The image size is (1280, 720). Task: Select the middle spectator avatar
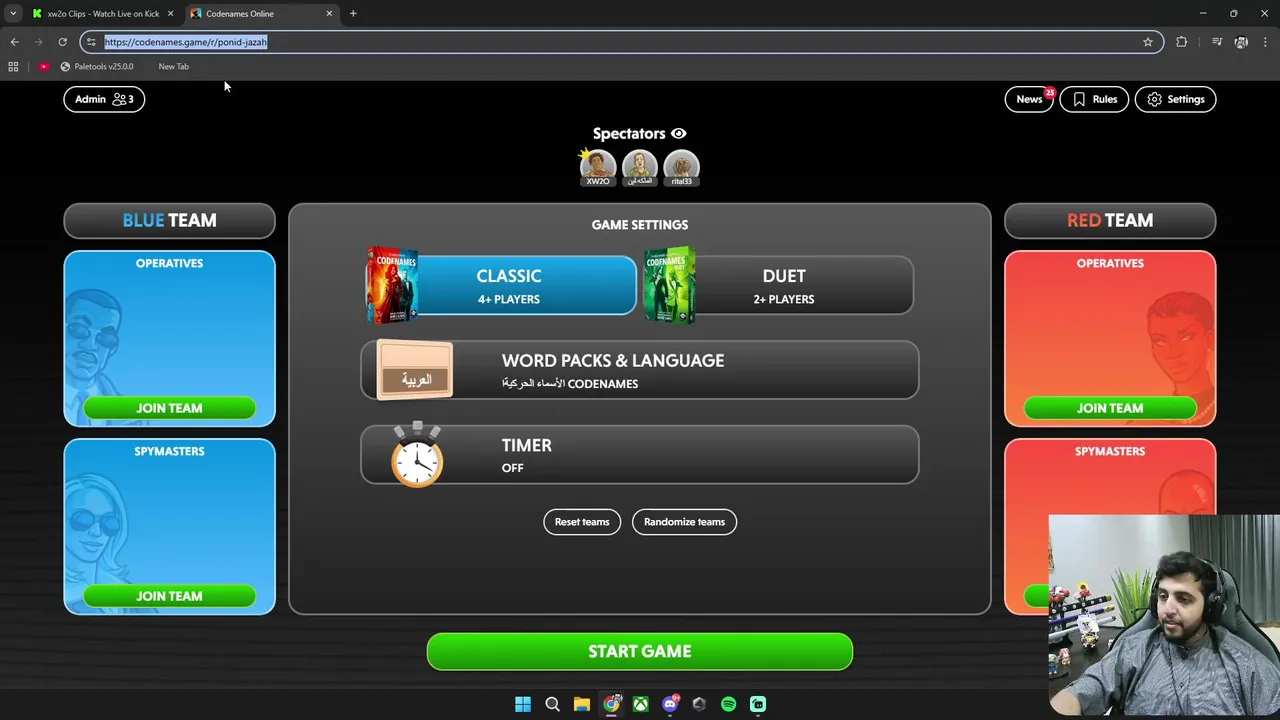pyautogui.click(x=640, y=167)
